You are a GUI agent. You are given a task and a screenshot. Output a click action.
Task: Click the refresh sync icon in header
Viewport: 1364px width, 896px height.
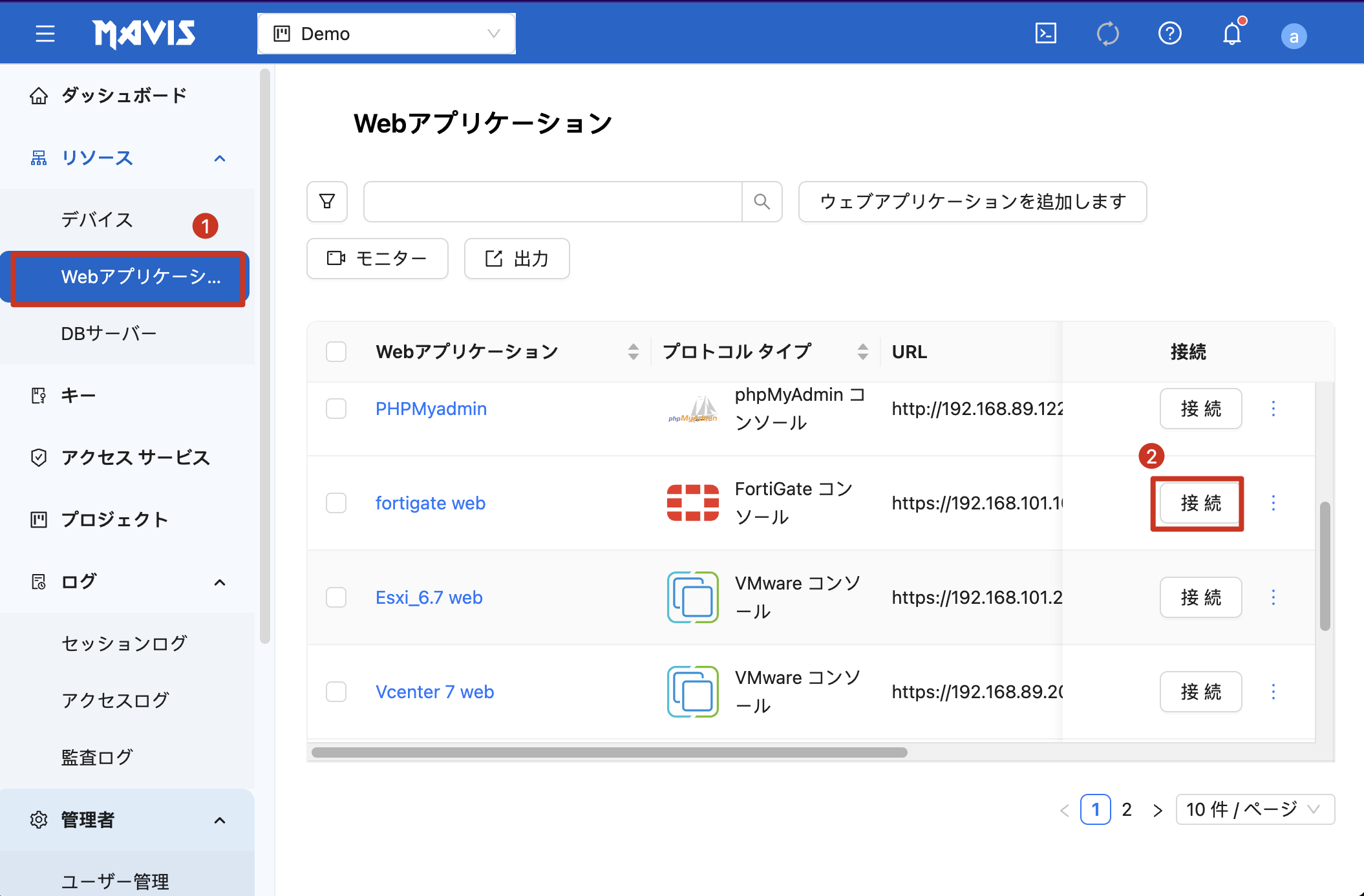[1107, 34]
